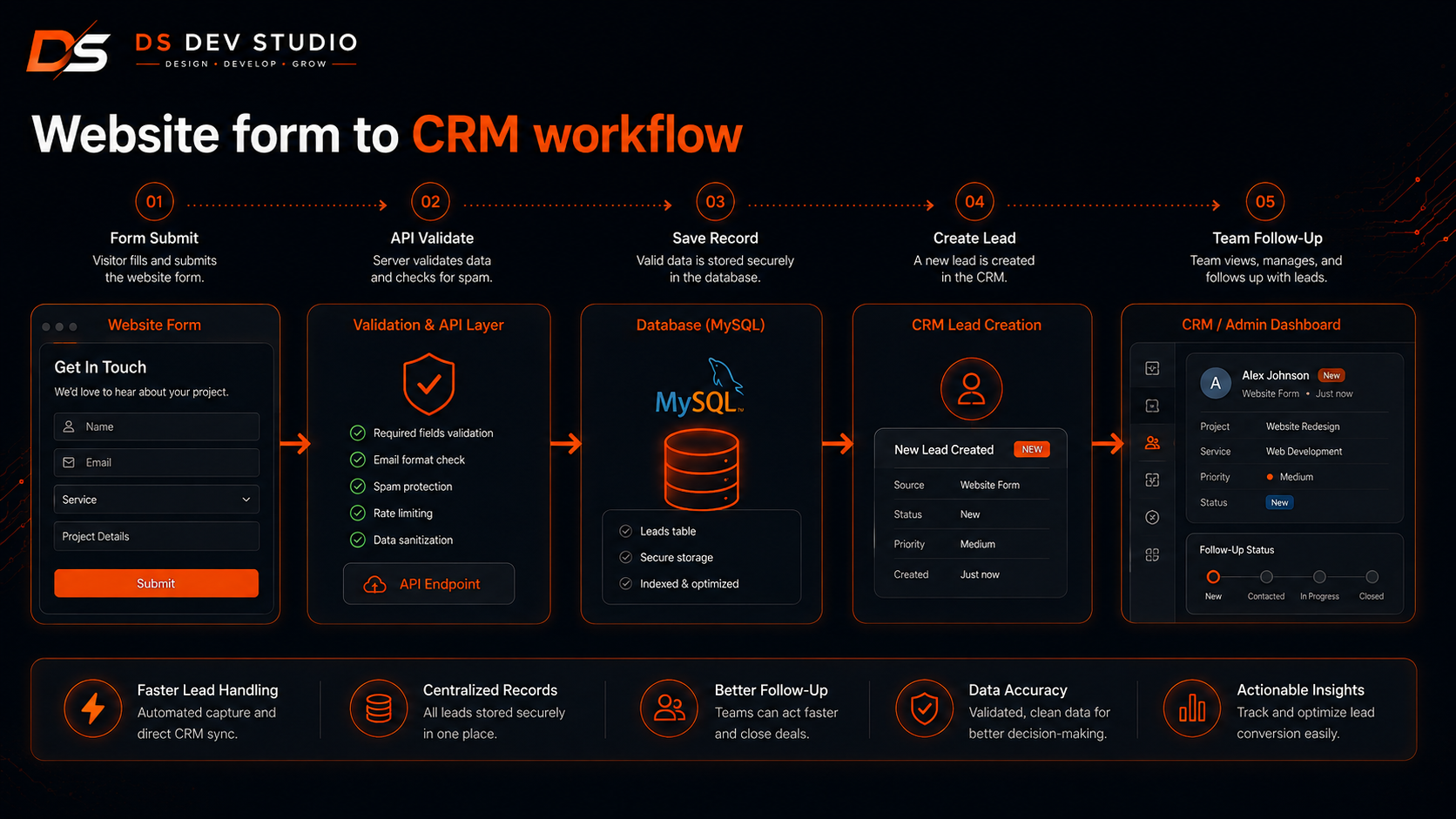Click the lightning bolt Faster Lead Handling icon
1456x819 pixels.
(x=93, y=708)
